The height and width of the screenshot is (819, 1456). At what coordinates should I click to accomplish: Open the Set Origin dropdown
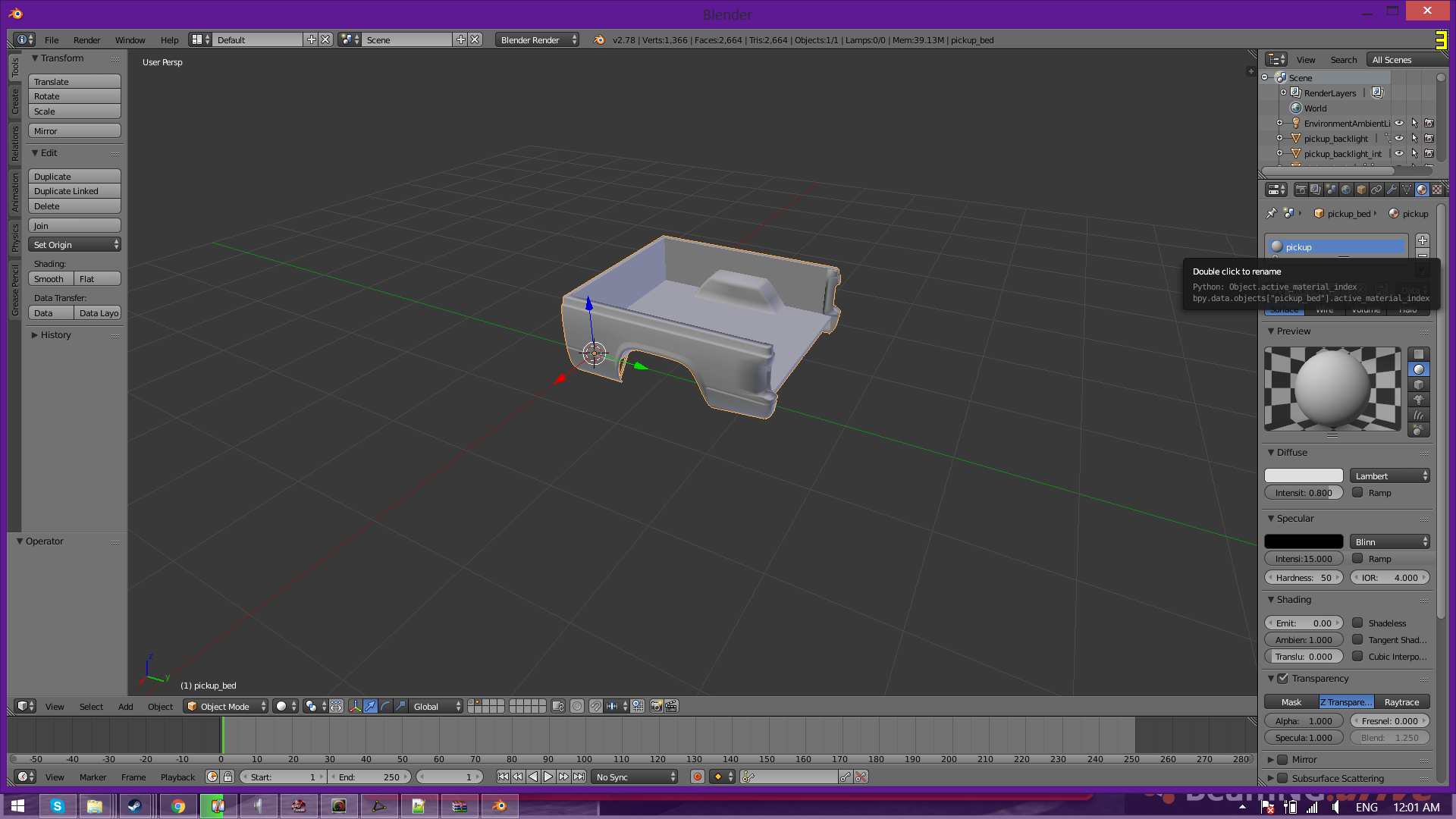(x=74, y=245)
